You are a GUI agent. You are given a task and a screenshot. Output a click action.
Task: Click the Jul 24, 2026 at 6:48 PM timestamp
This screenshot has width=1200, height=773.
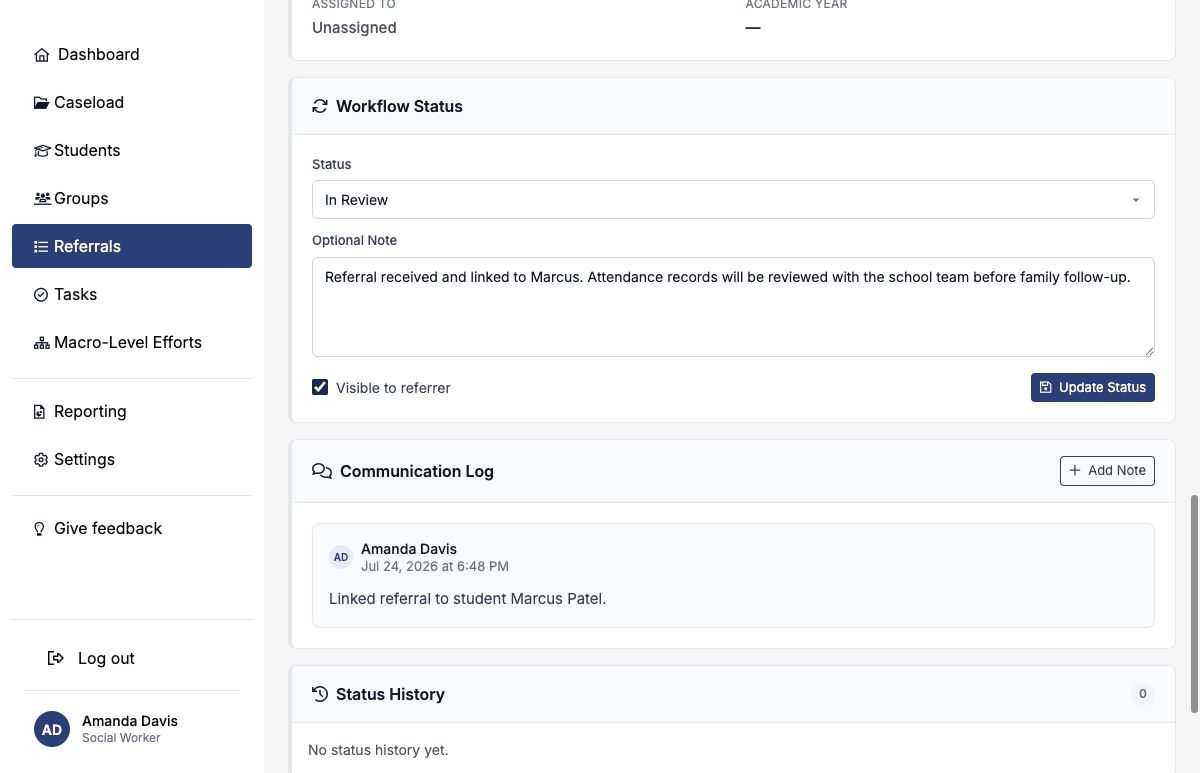pyautogui.click(x=435, y=566)
